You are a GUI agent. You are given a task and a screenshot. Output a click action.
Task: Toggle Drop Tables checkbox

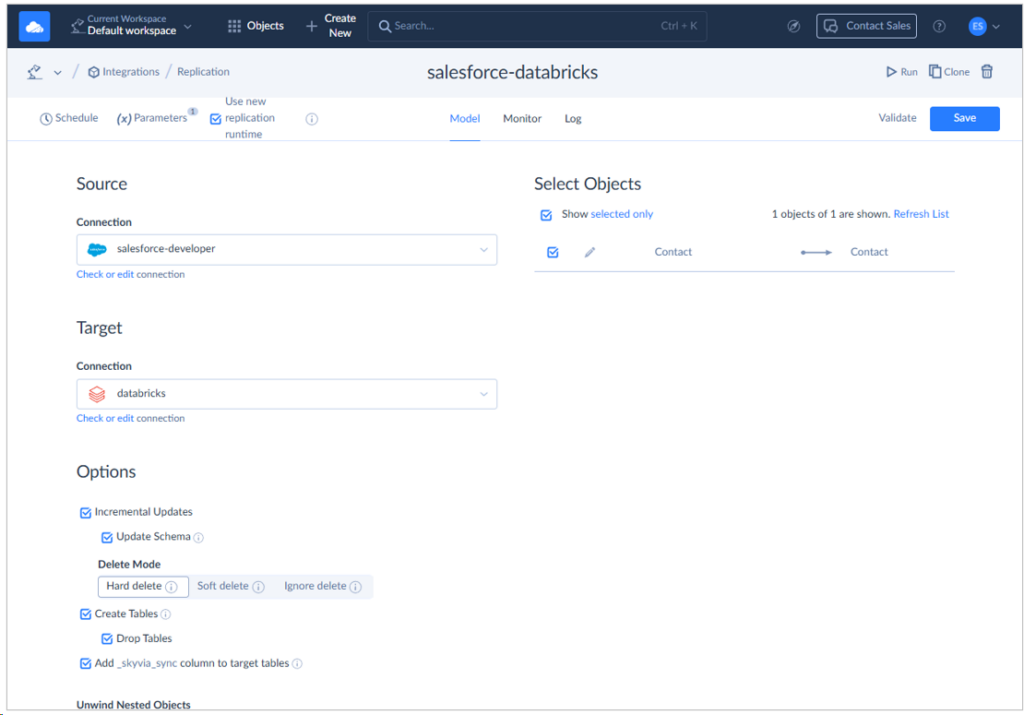pos(106,639)
